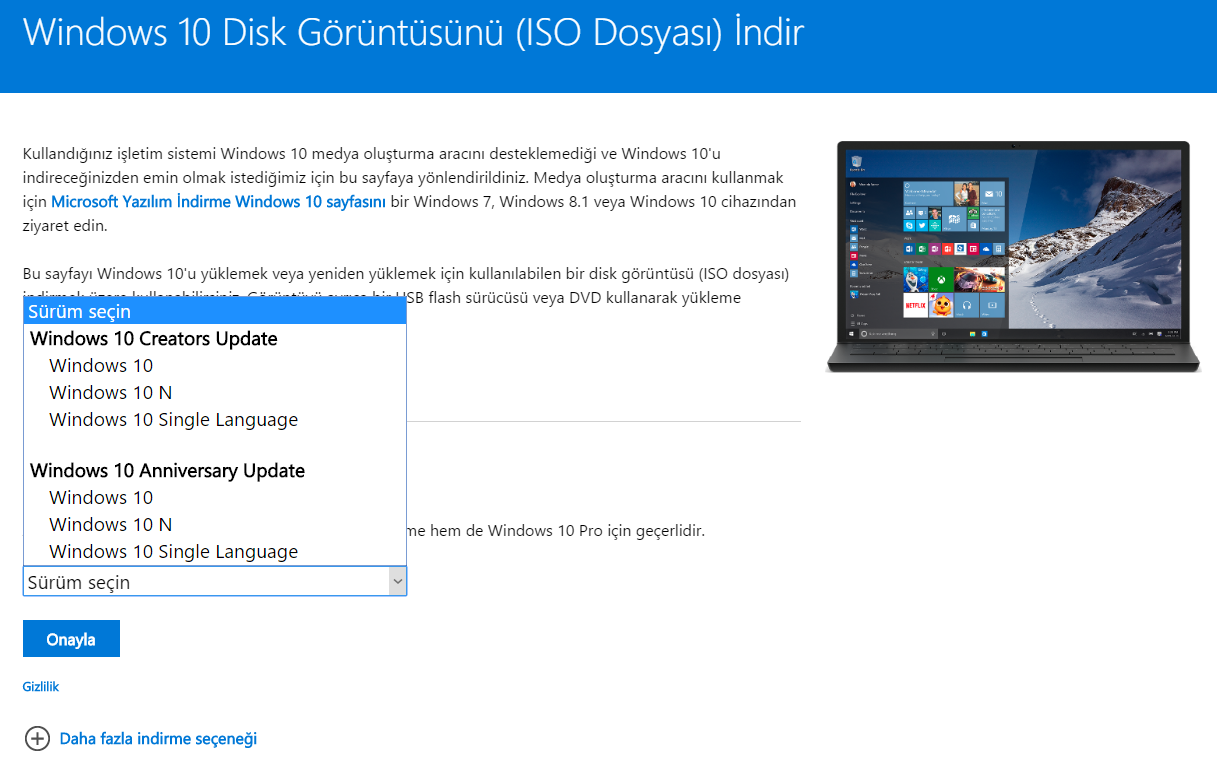The width and height of the screenshot is (1217, 760).
Task: Click the circled plus icon for more downloads
Action: [x=37, y=739]
